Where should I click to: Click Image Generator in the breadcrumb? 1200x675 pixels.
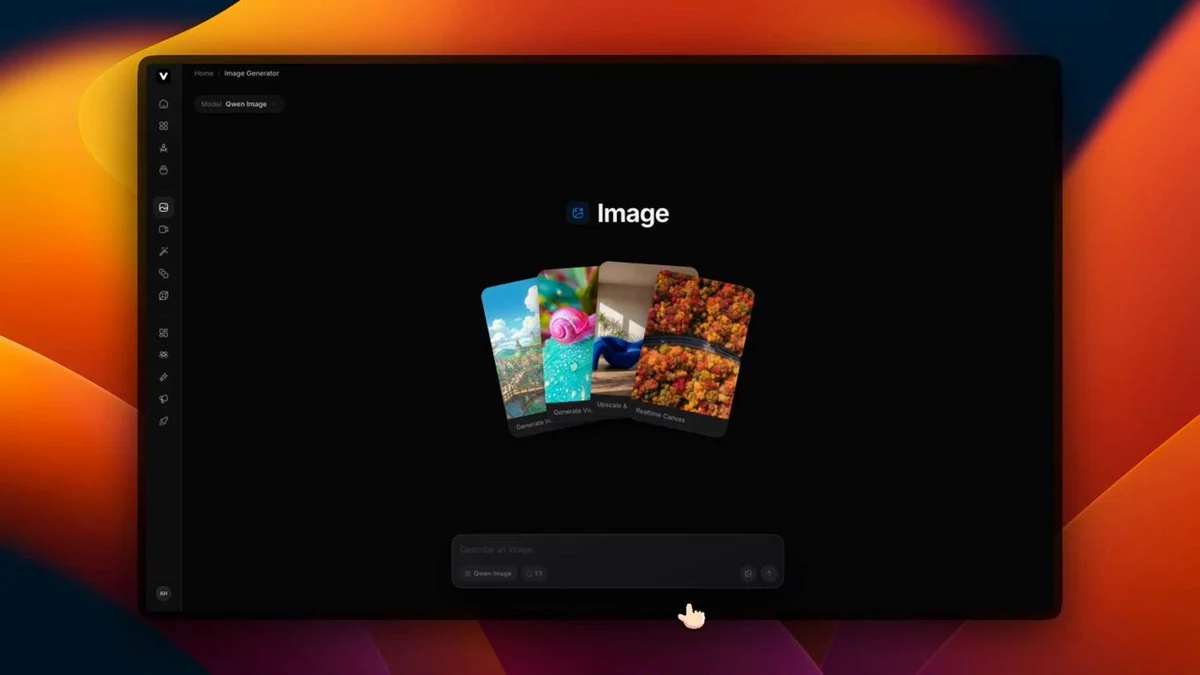tap(251, 74)
